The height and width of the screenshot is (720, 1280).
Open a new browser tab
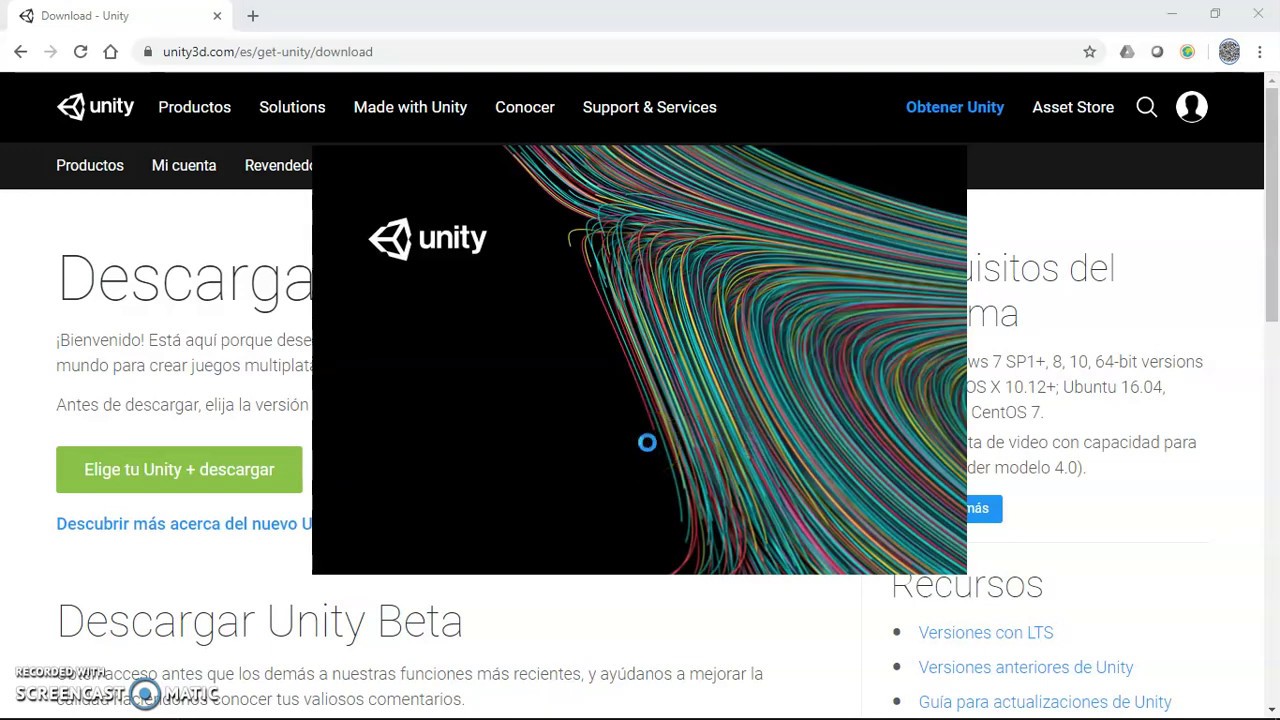[x=253, y=16]
